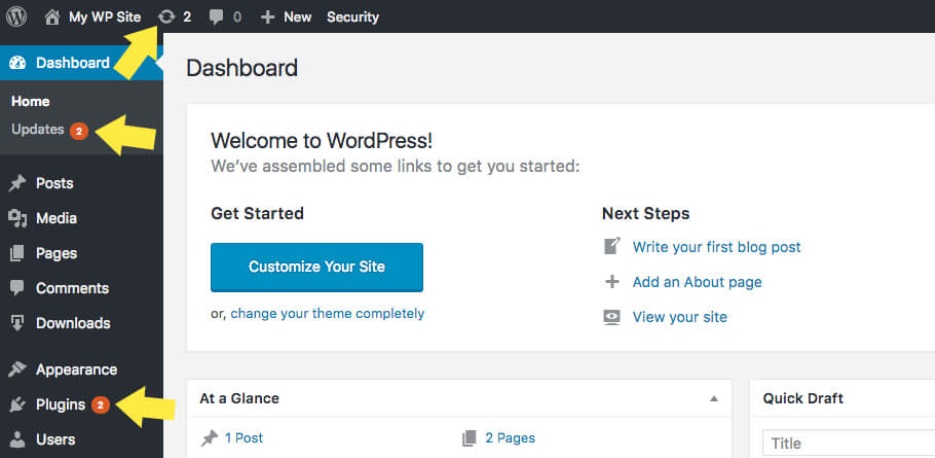Go to Updates submenu item
Screen dimensions: 935x458
pos(38,130)
